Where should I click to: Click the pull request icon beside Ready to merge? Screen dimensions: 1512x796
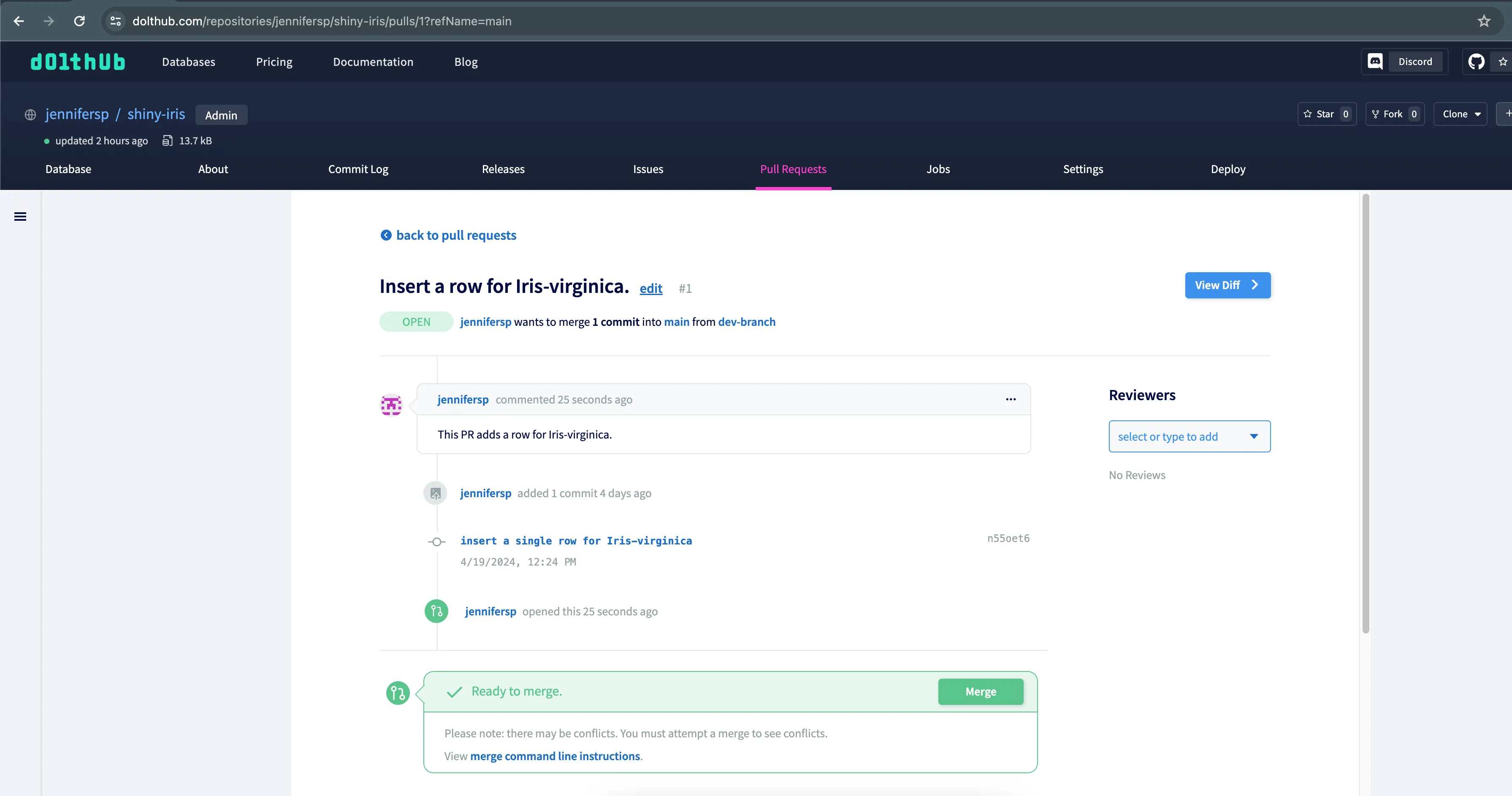[398, 693]
